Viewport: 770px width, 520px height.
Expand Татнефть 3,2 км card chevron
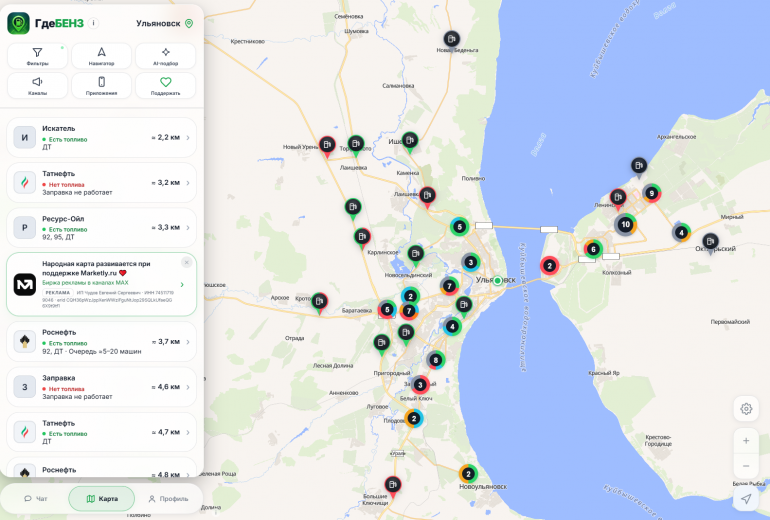click(188, 183)
